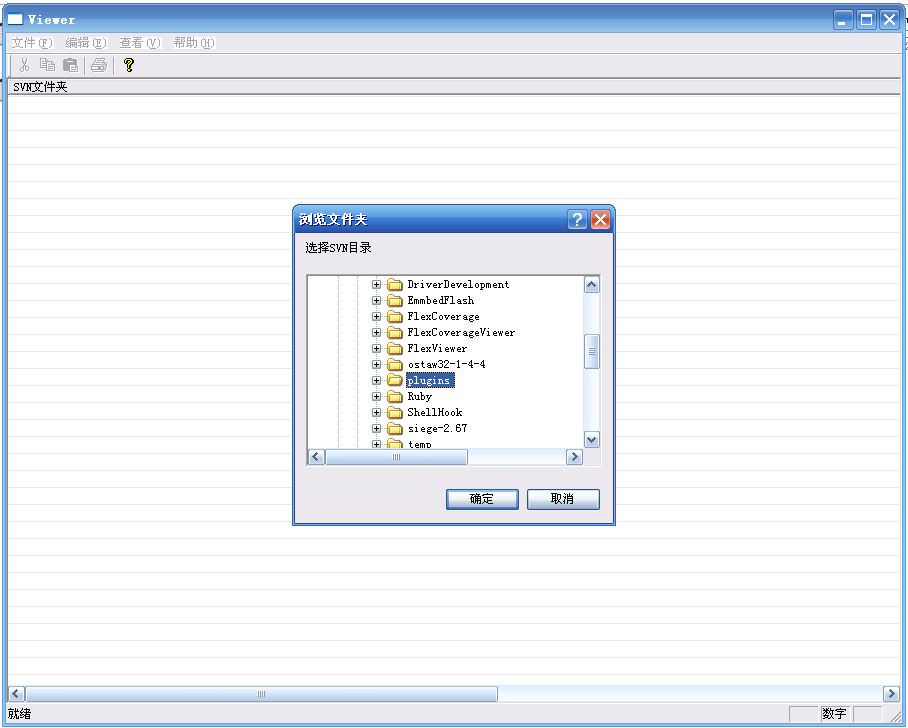Click the folder tree's scroll right arrow
Viewport: 908px width, 728px height.
click(x=574, y=457)
